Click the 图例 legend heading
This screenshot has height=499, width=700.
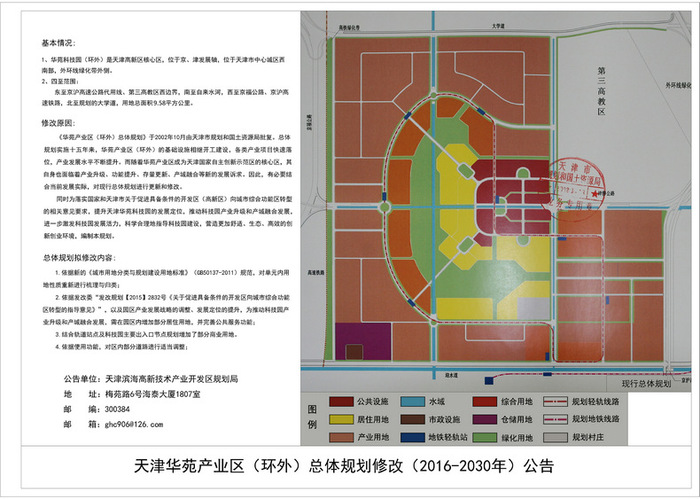coord(312,417)
